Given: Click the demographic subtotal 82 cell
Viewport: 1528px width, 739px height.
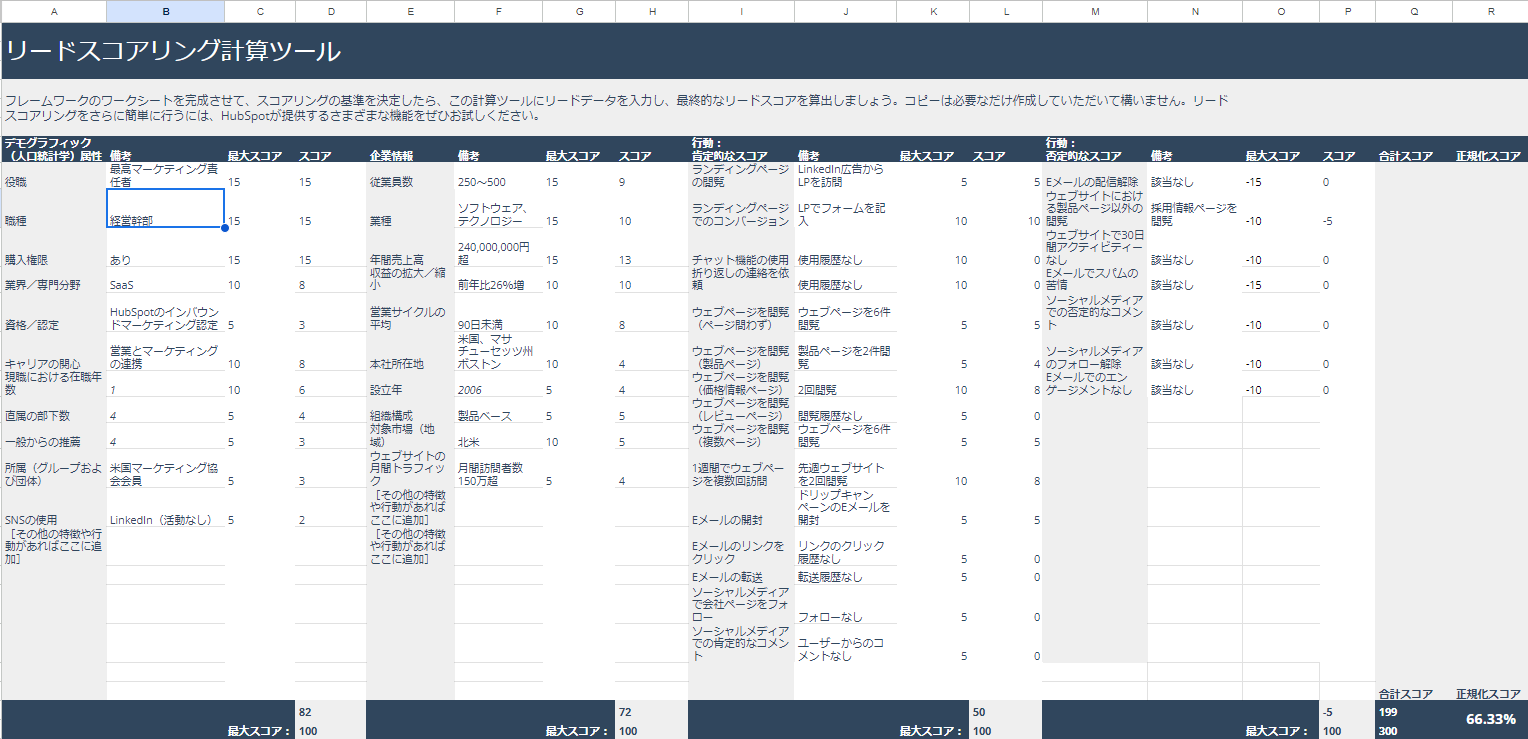Looking at the screenshot, I should tap(330, 711).
